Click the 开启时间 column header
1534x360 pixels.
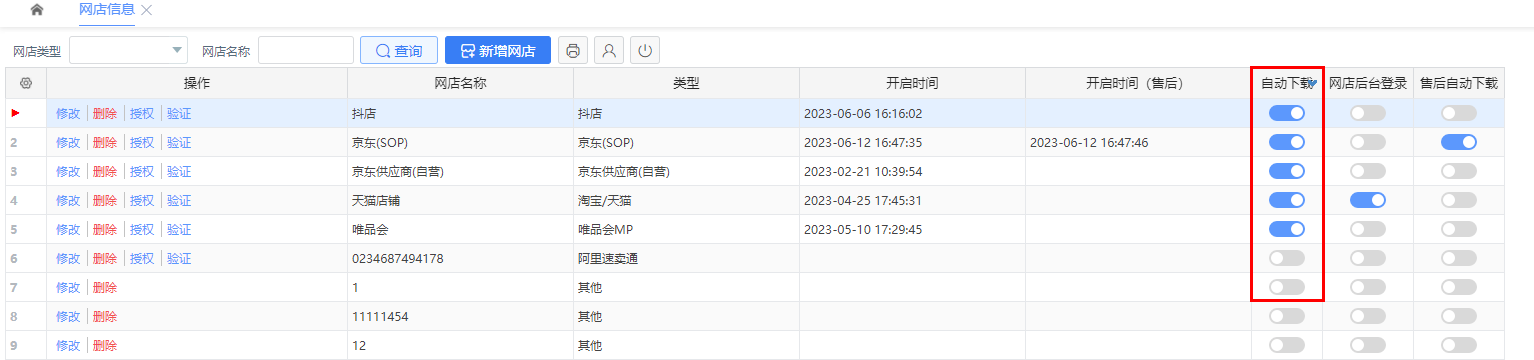click(912, 84)
